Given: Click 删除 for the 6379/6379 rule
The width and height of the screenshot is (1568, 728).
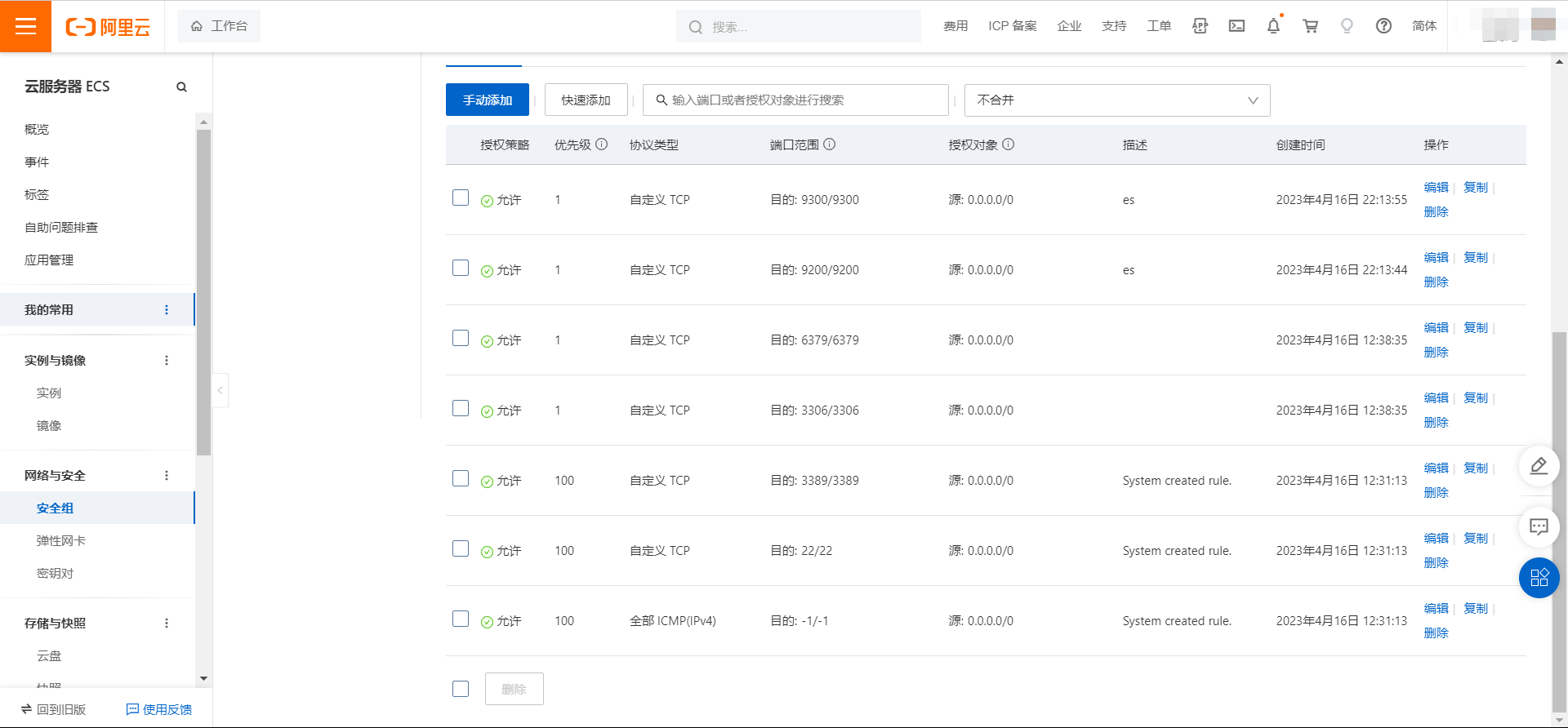Looking at the screenshot, I should pos(1437,353).
